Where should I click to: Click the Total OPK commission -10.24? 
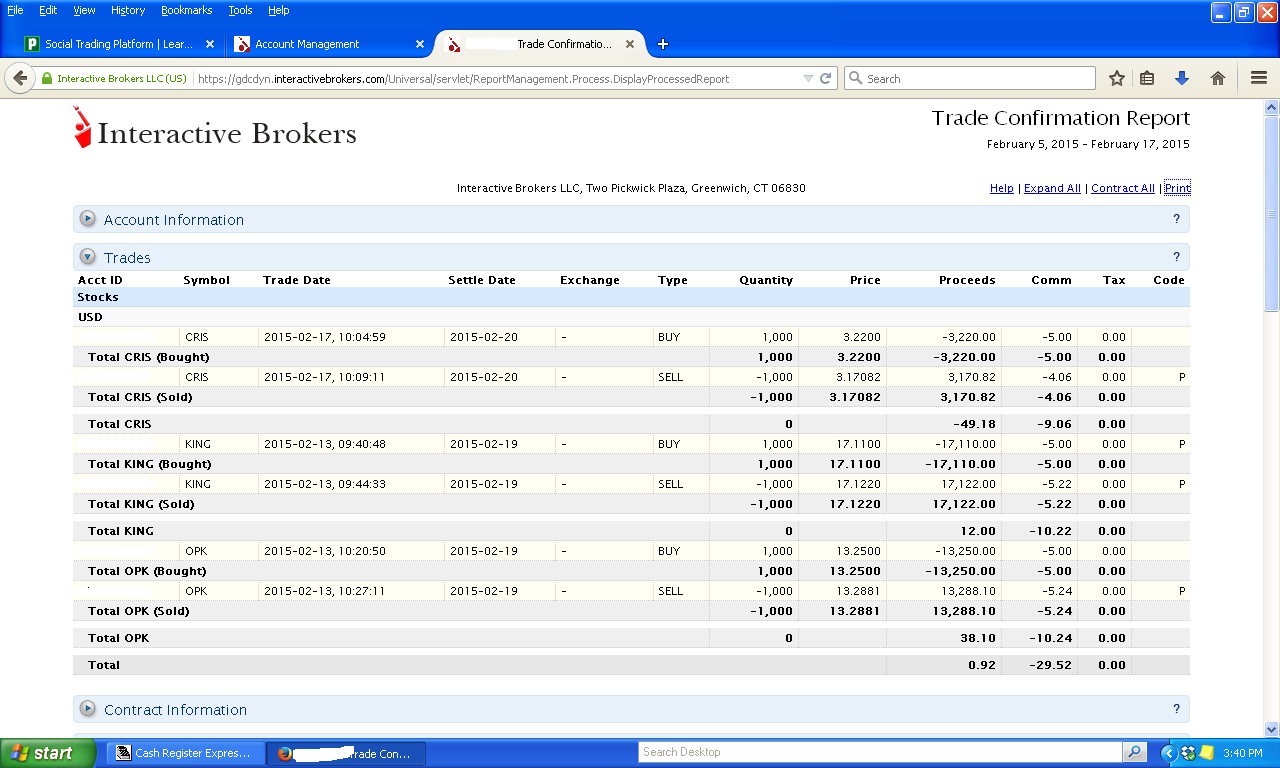(x=1051, y=638)
